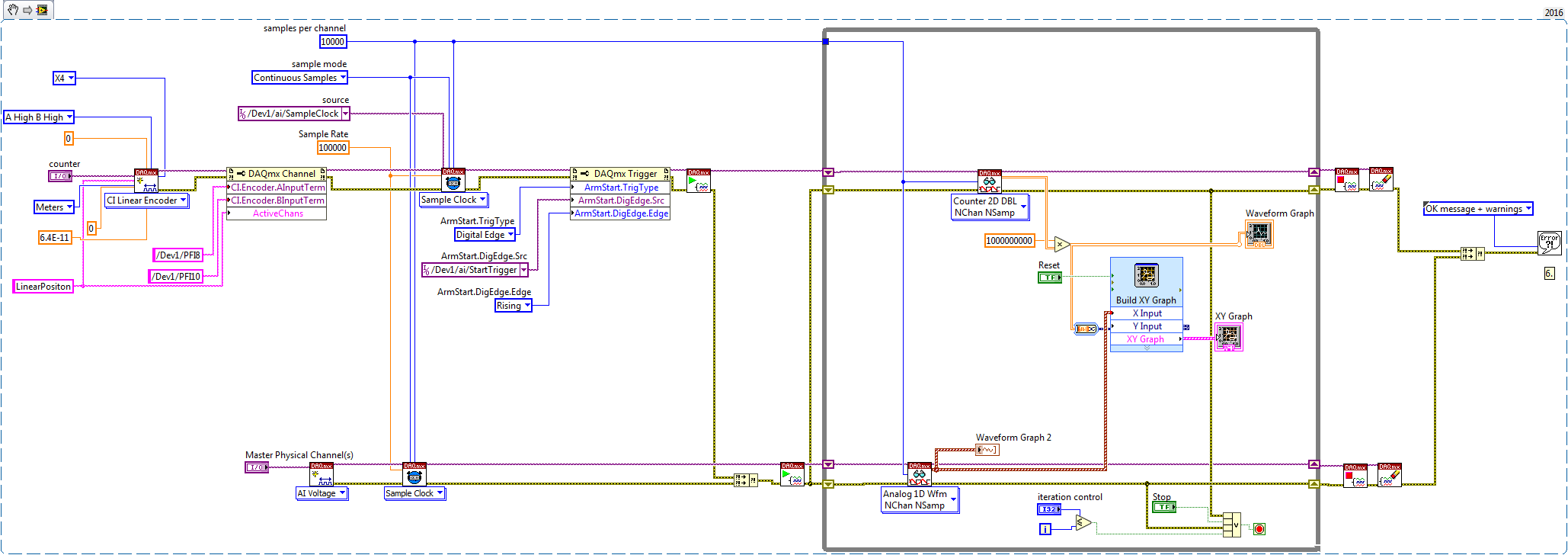Click the run arrow icon in the toolbar

pos(27,10)
